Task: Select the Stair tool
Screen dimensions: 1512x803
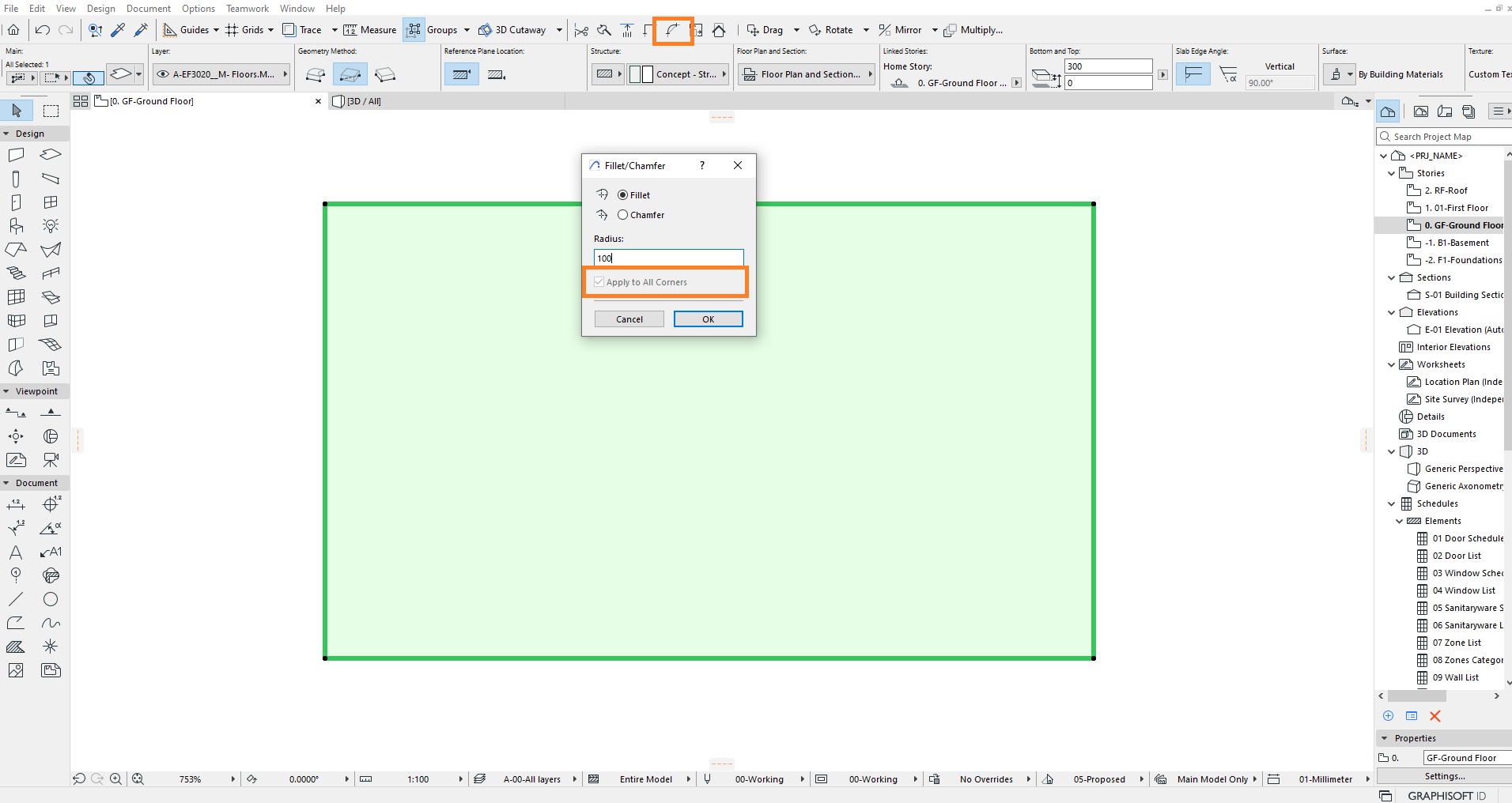Action: (x=16, y=273)
